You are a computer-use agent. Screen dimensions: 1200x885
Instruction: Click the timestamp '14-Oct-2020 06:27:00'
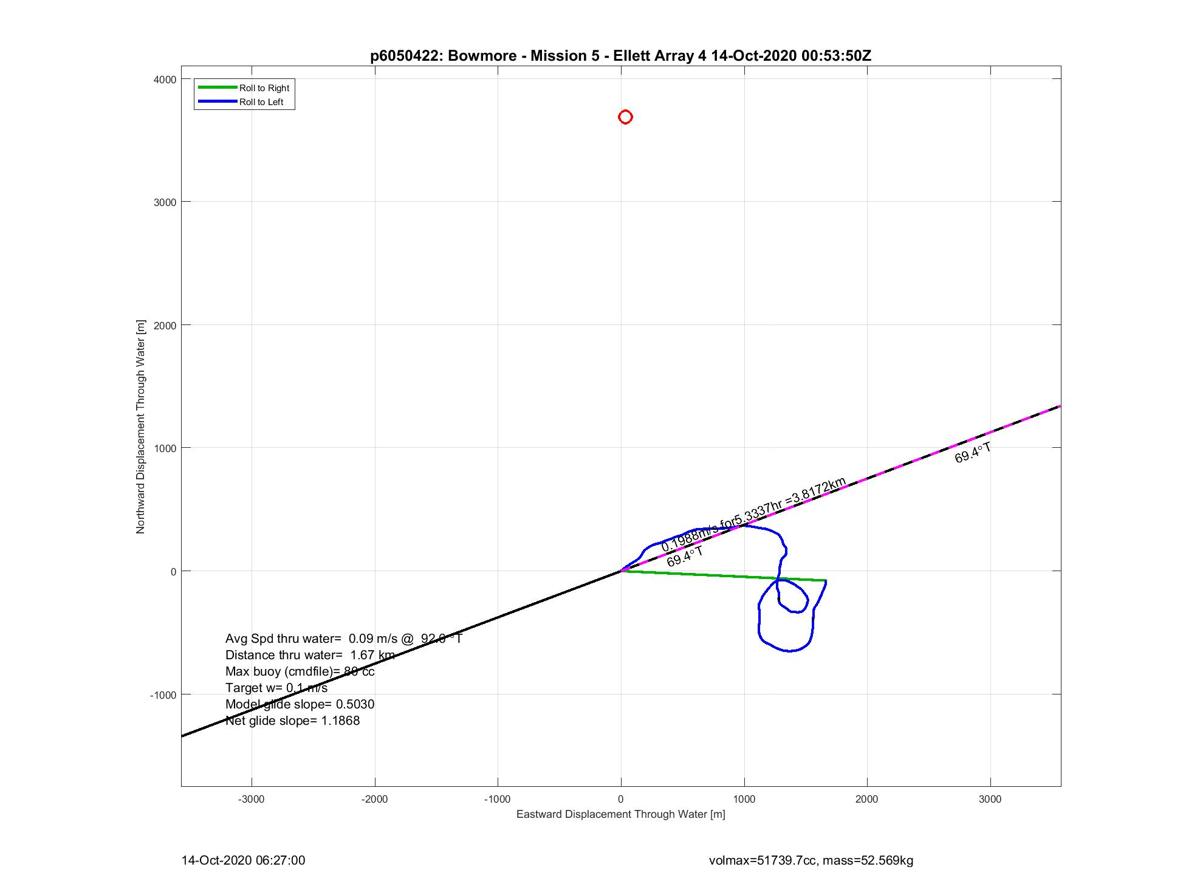(x=243, y=860)
